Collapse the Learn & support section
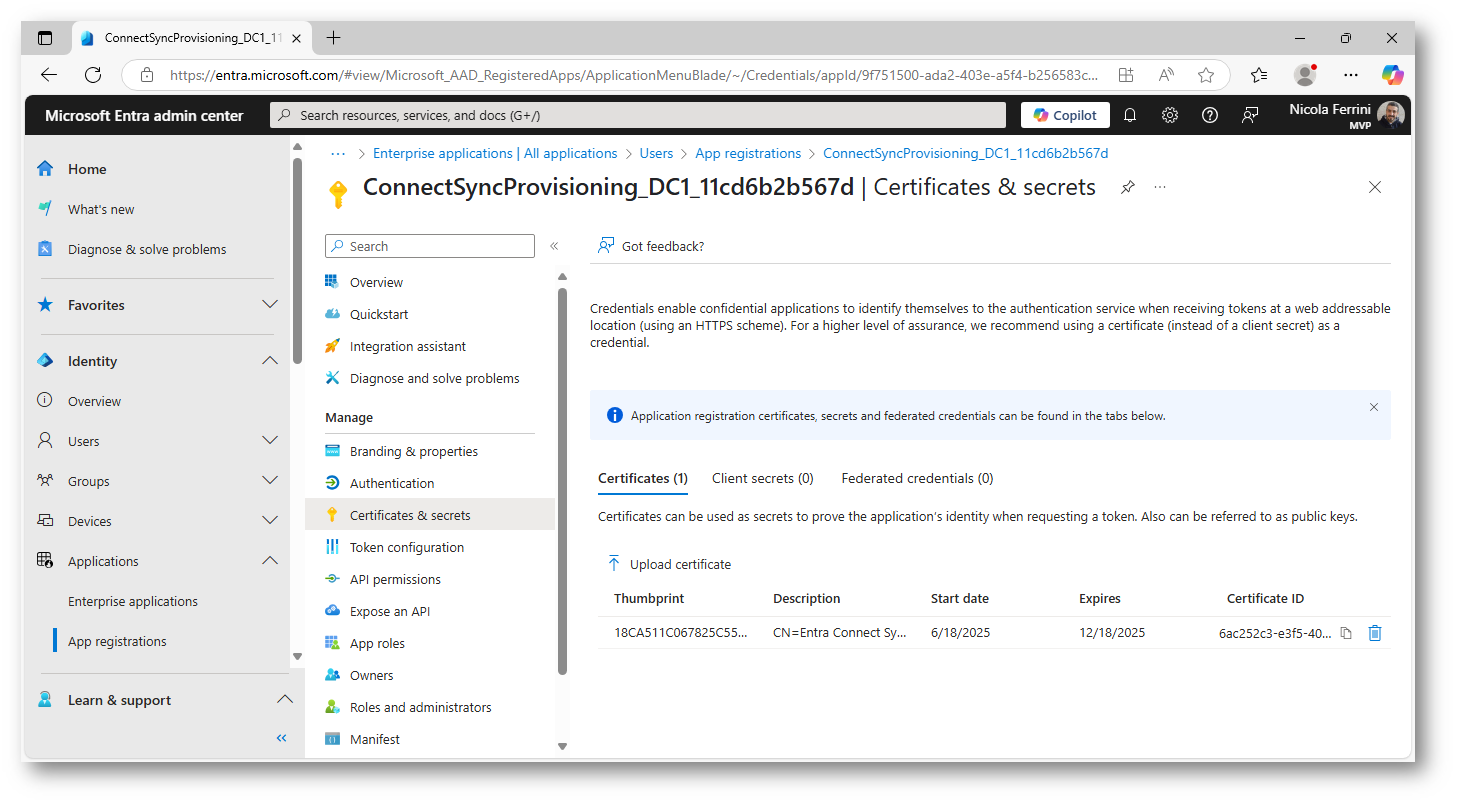The width and height of the screenshot is (1457, 804). tap(285, 699)
